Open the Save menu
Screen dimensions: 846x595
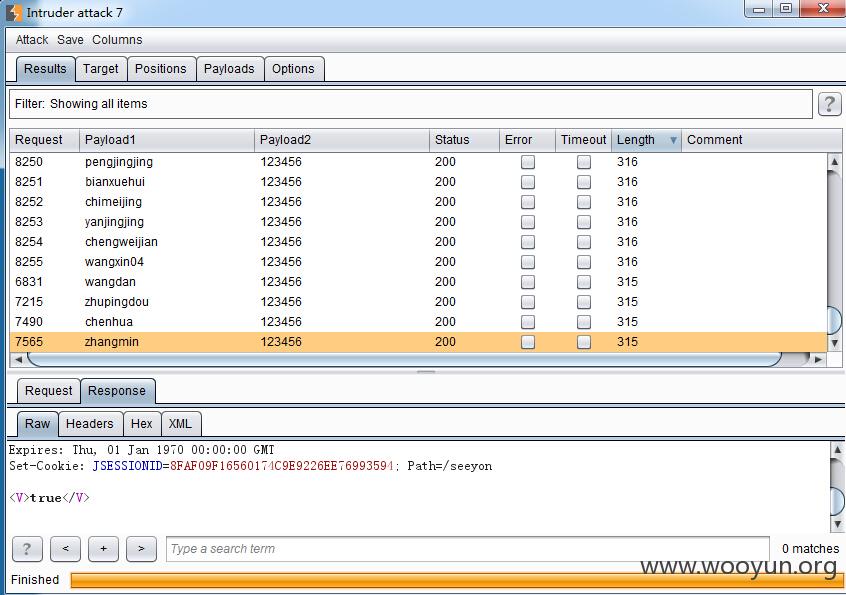(70, 40)
